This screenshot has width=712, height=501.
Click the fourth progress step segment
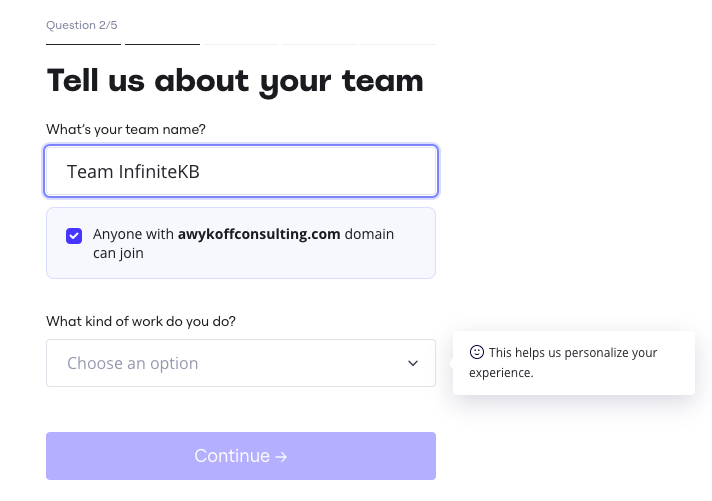319,44
